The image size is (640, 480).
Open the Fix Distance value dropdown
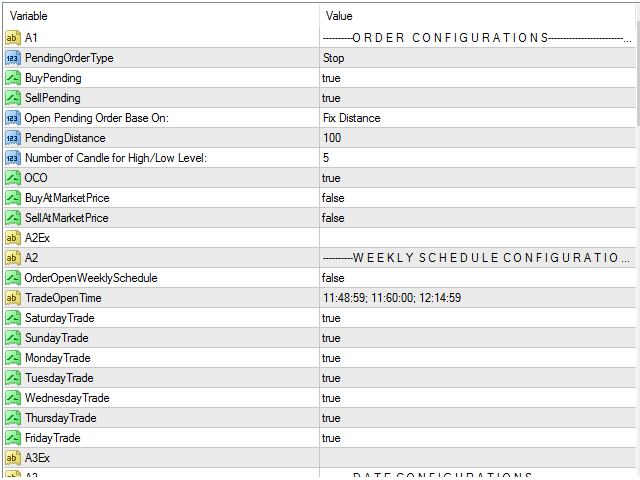click(x=478, y=118)
